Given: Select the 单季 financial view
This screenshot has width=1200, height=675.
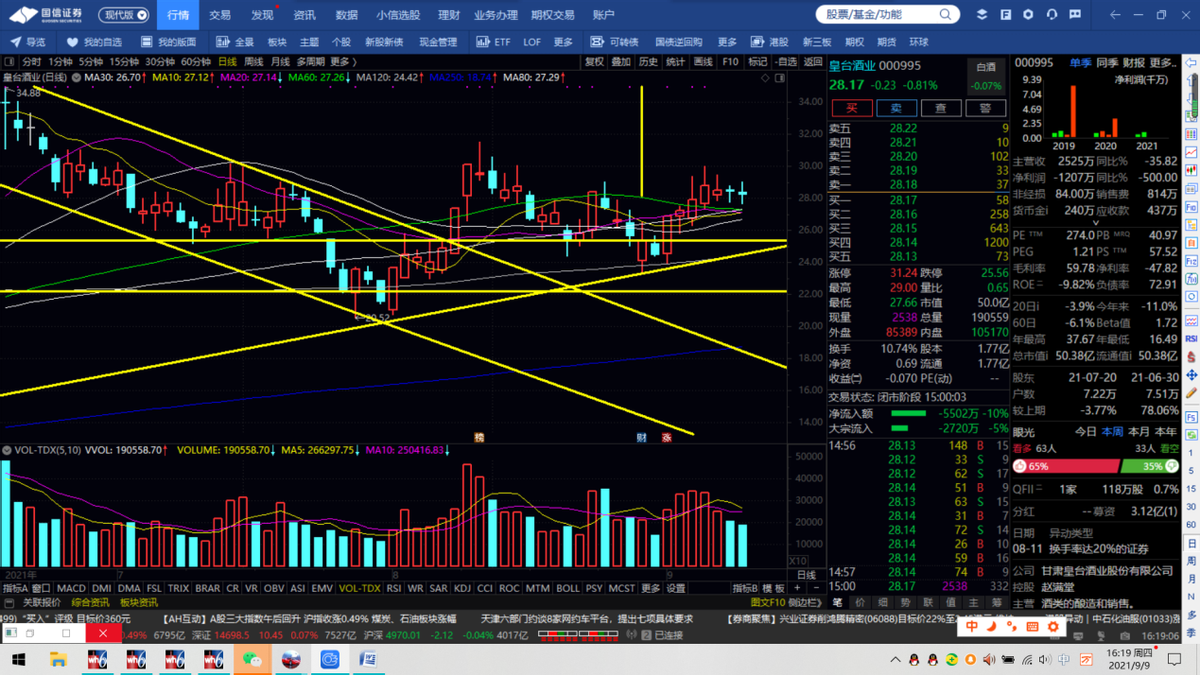Looking at the screenshot, I should click(1080, 62).
